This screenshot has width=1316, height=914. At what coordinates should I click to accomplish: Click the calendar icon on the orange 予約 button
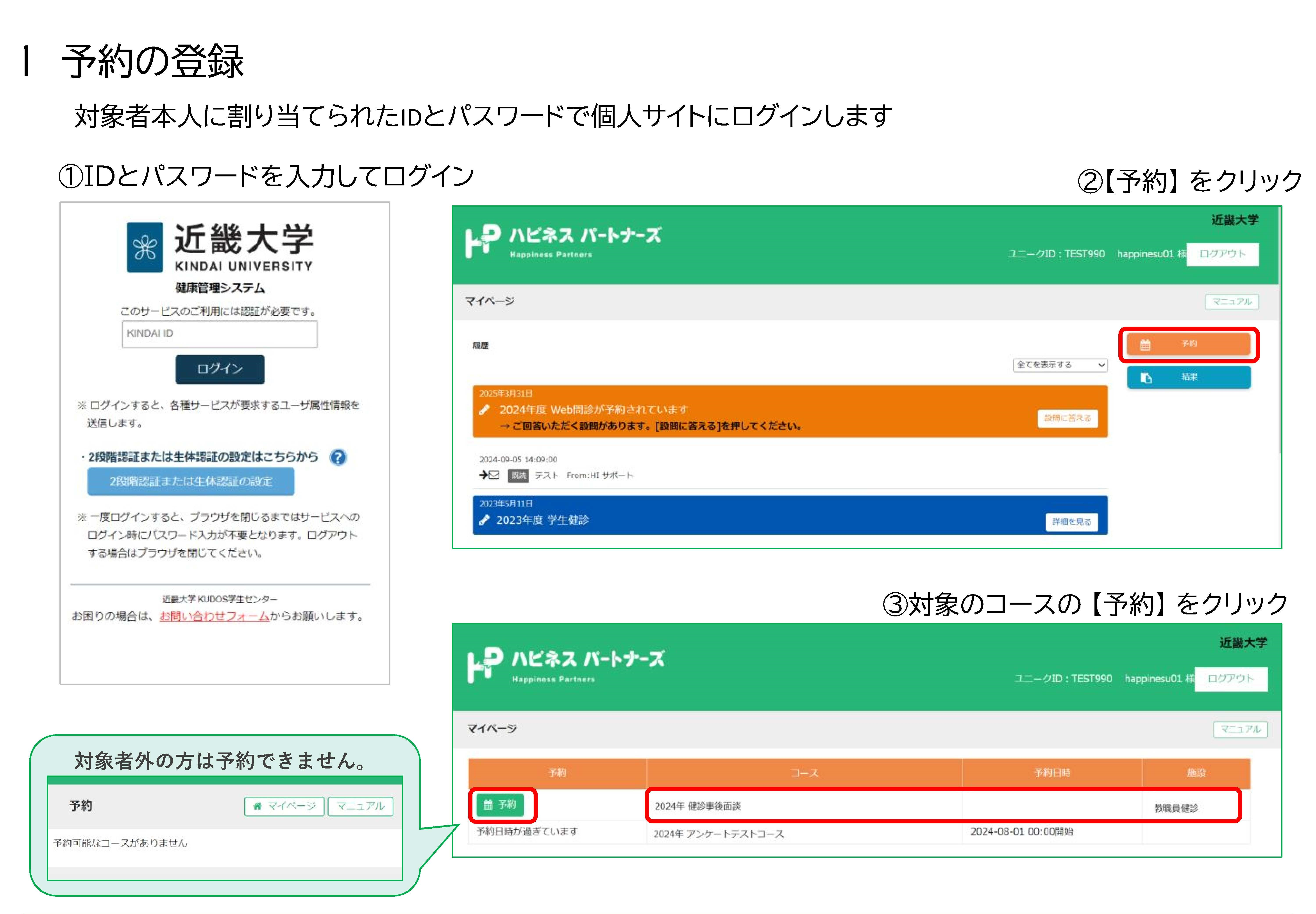1145,345
